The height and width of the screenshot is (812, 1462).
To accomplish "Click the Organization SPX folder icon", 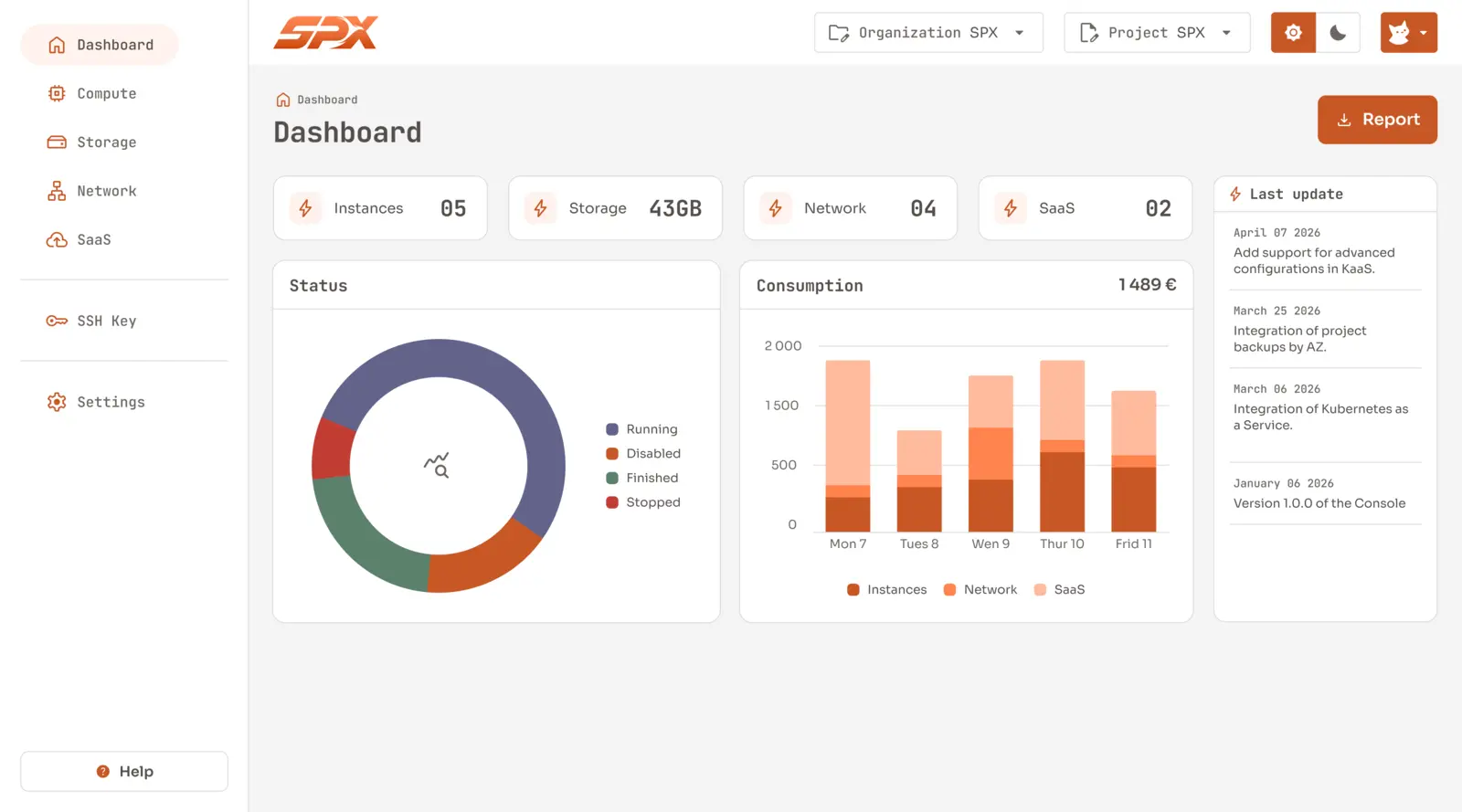I will (x=839, y=33).
